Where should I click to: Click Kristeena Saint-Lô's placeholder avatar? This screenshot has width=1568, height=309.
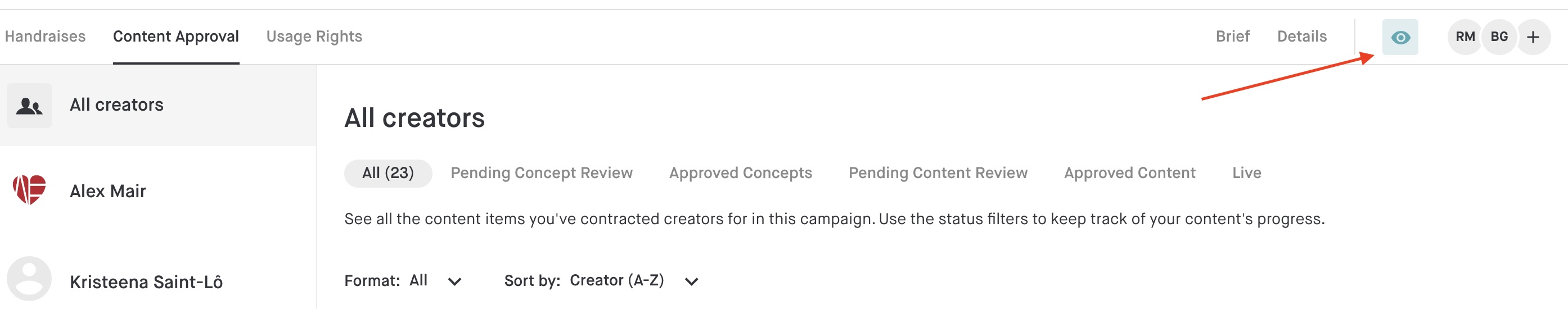[x=29, y=279]
